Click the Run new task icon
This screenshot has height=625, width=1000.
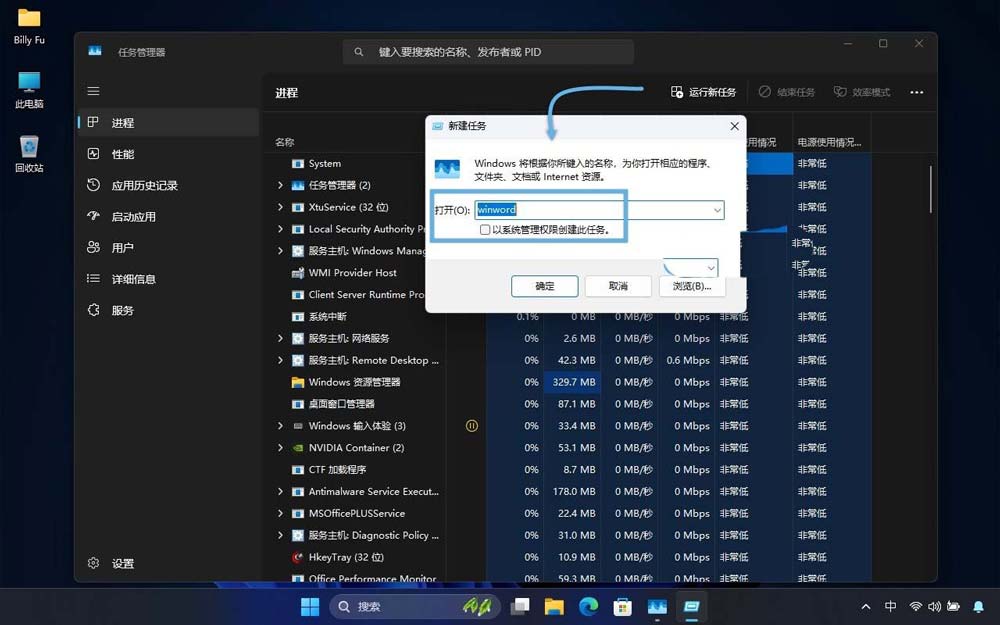click(x=677, y=92)
